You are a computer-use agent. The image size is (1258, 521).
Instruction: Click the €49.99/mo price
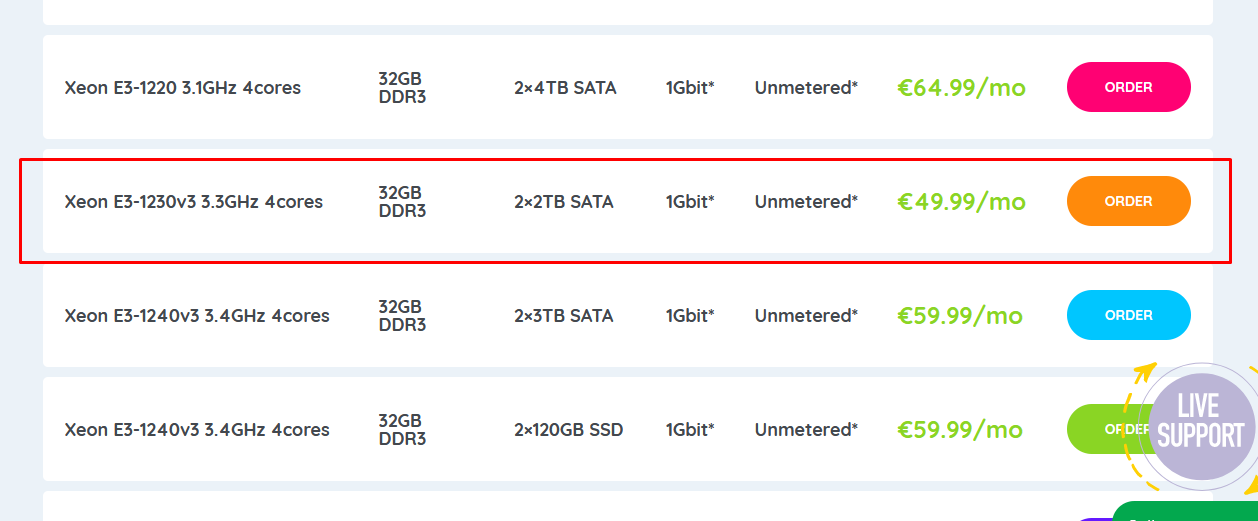point(961,202)
